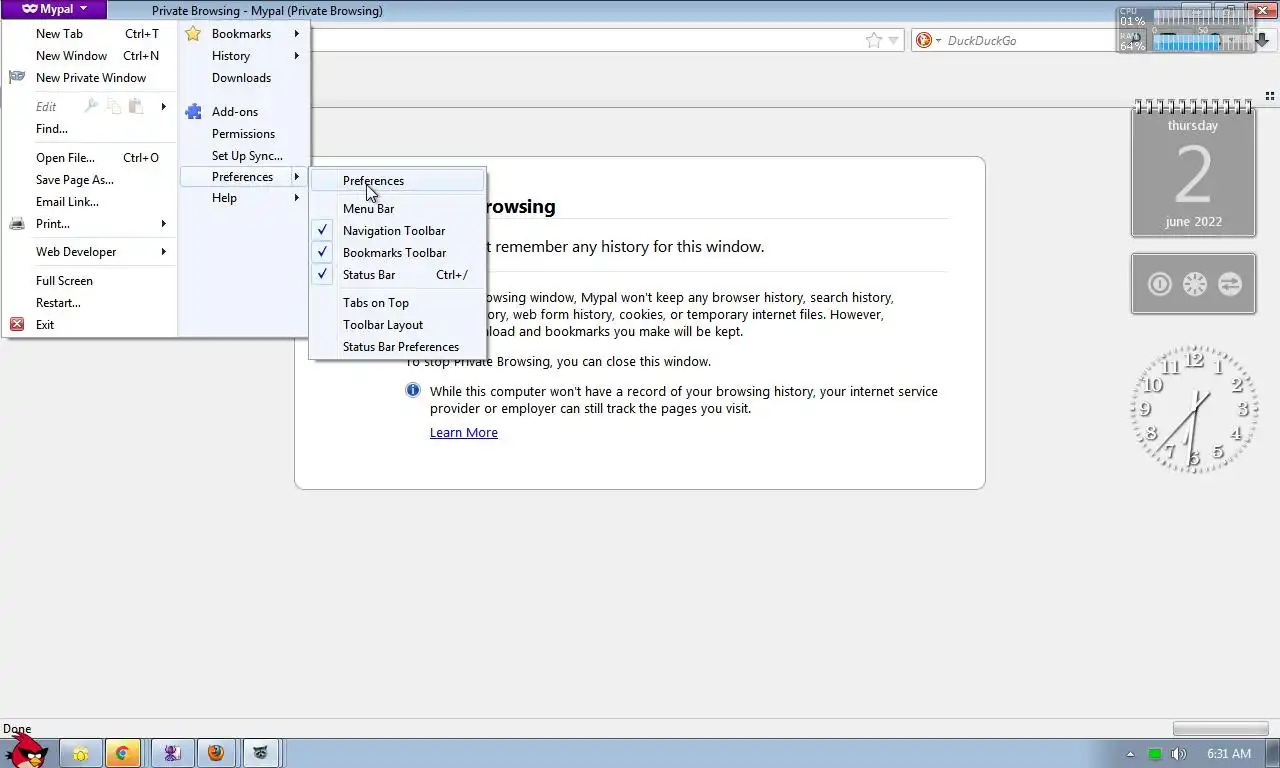1280x768 pixels.
Task: Select Set Up Sync from the menu
Action: click(x=244, y=156)
